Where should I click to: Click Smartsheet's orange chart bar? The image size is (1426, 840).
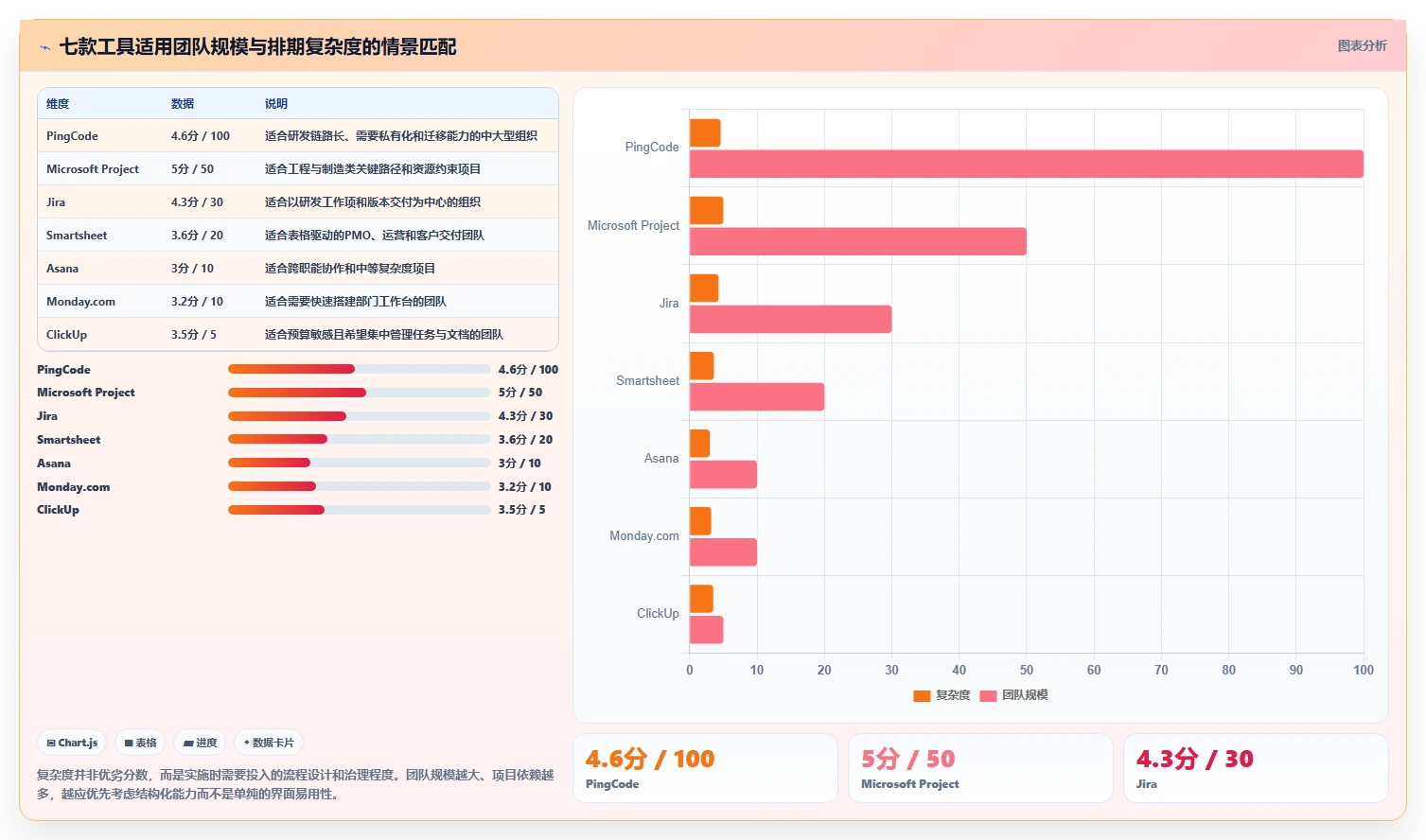[702, 366]
